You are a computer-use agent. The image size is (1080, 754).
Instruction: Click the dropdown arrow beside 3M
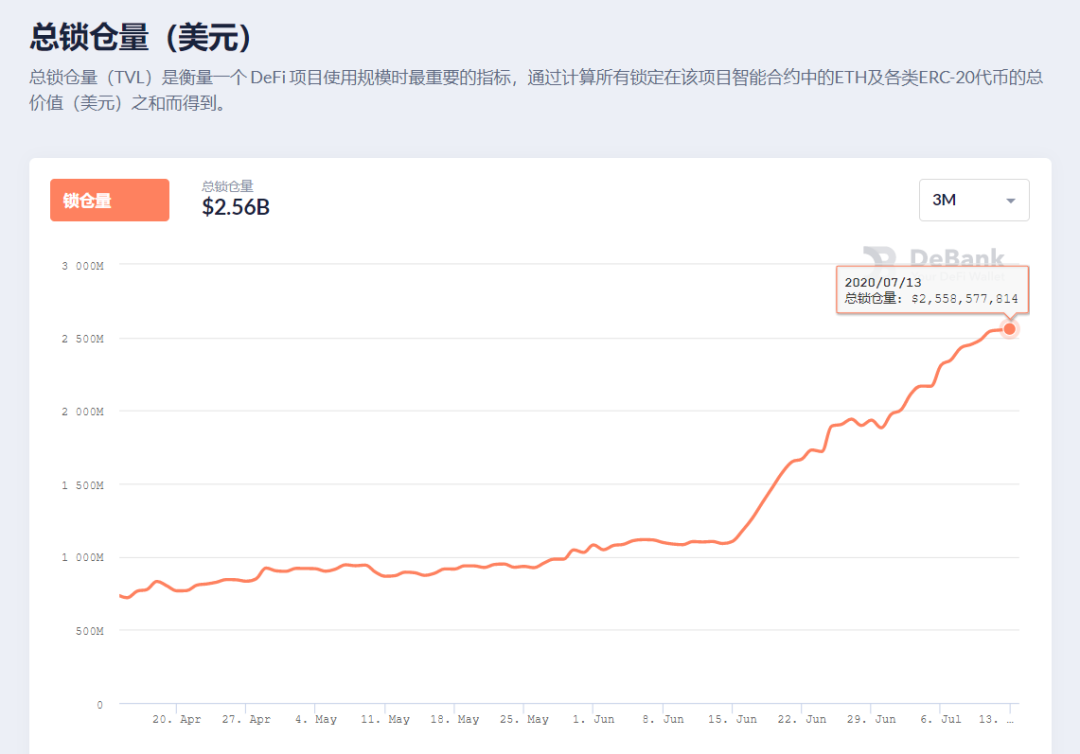pos(1010,200)
